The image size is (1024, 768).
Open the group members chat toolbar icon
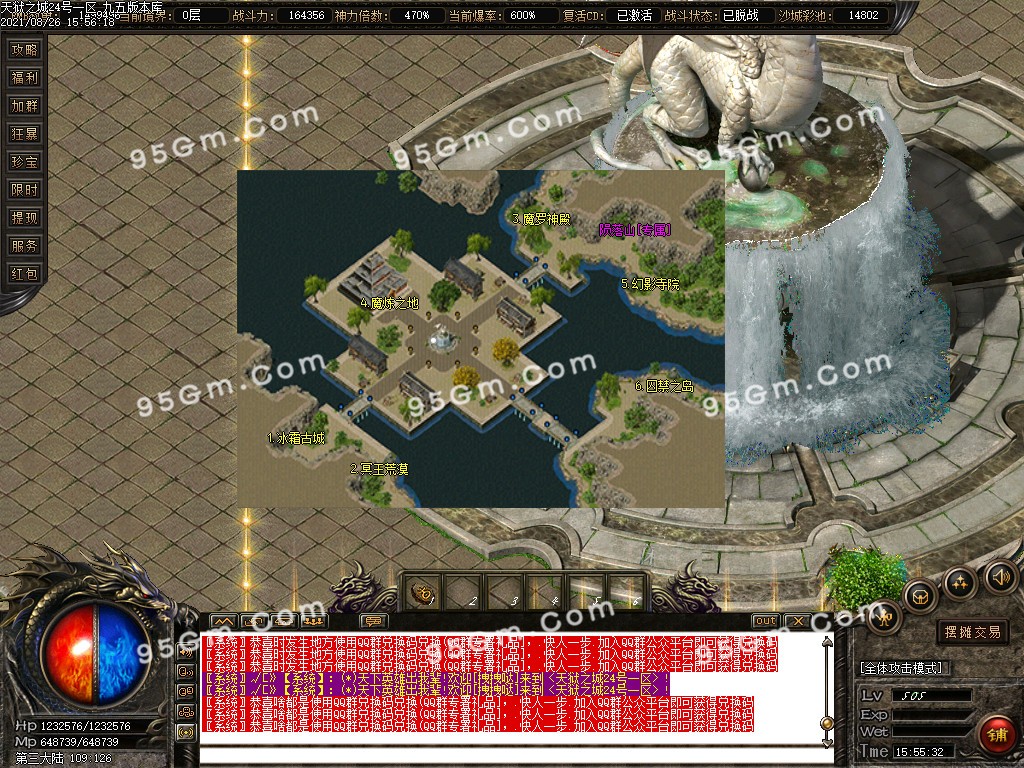point(314,621)
